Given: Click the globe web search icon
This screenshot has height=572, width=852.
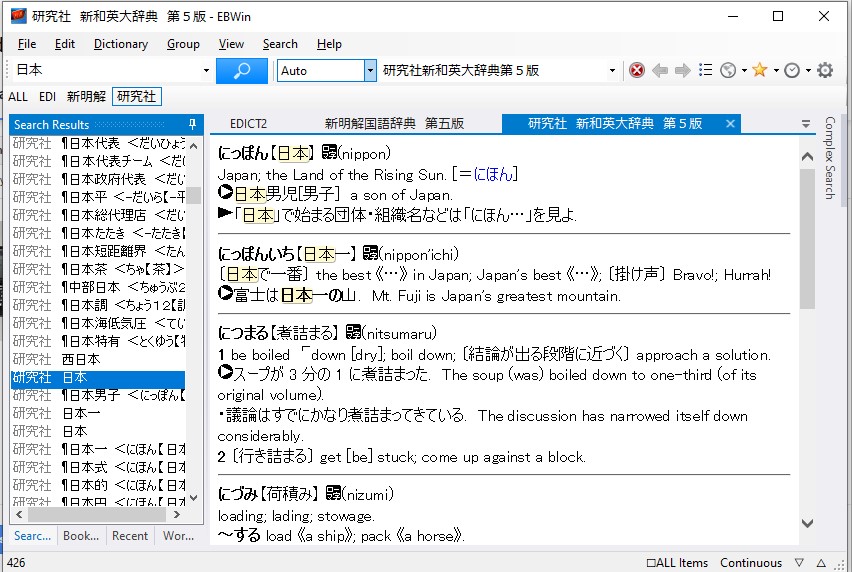Looking at the screenshot, I should click(728, 70).
